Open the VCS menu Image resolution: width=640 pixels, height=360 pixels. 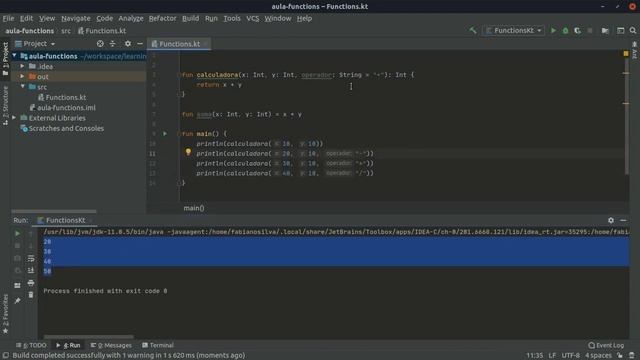point(253,18)
